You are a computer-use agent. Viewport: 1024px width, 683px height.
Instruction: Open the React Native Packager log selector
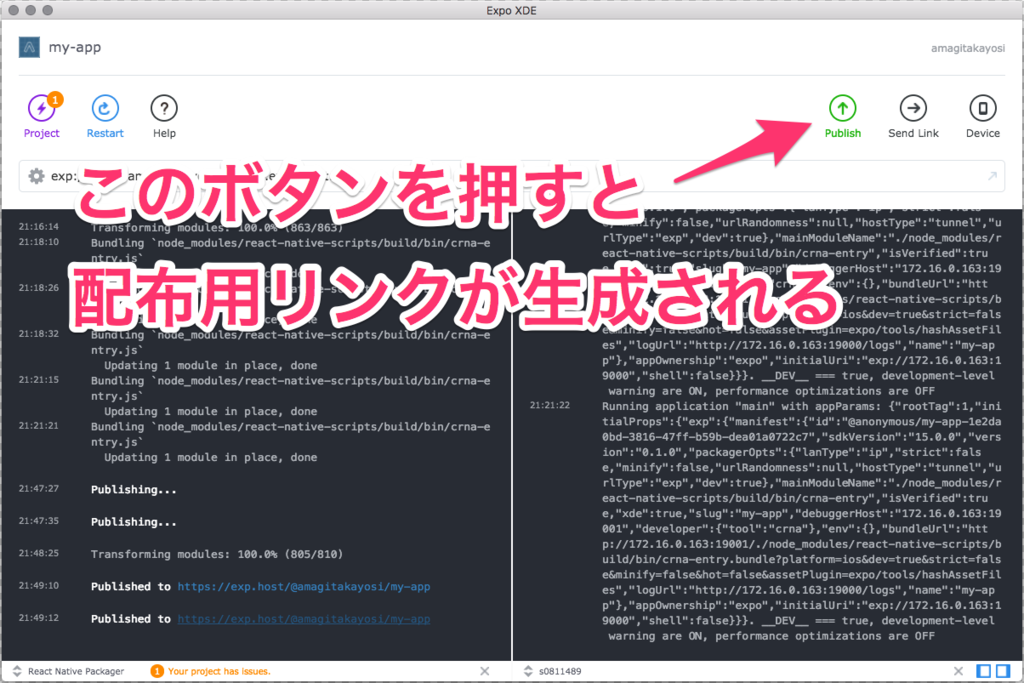(69, 671)
